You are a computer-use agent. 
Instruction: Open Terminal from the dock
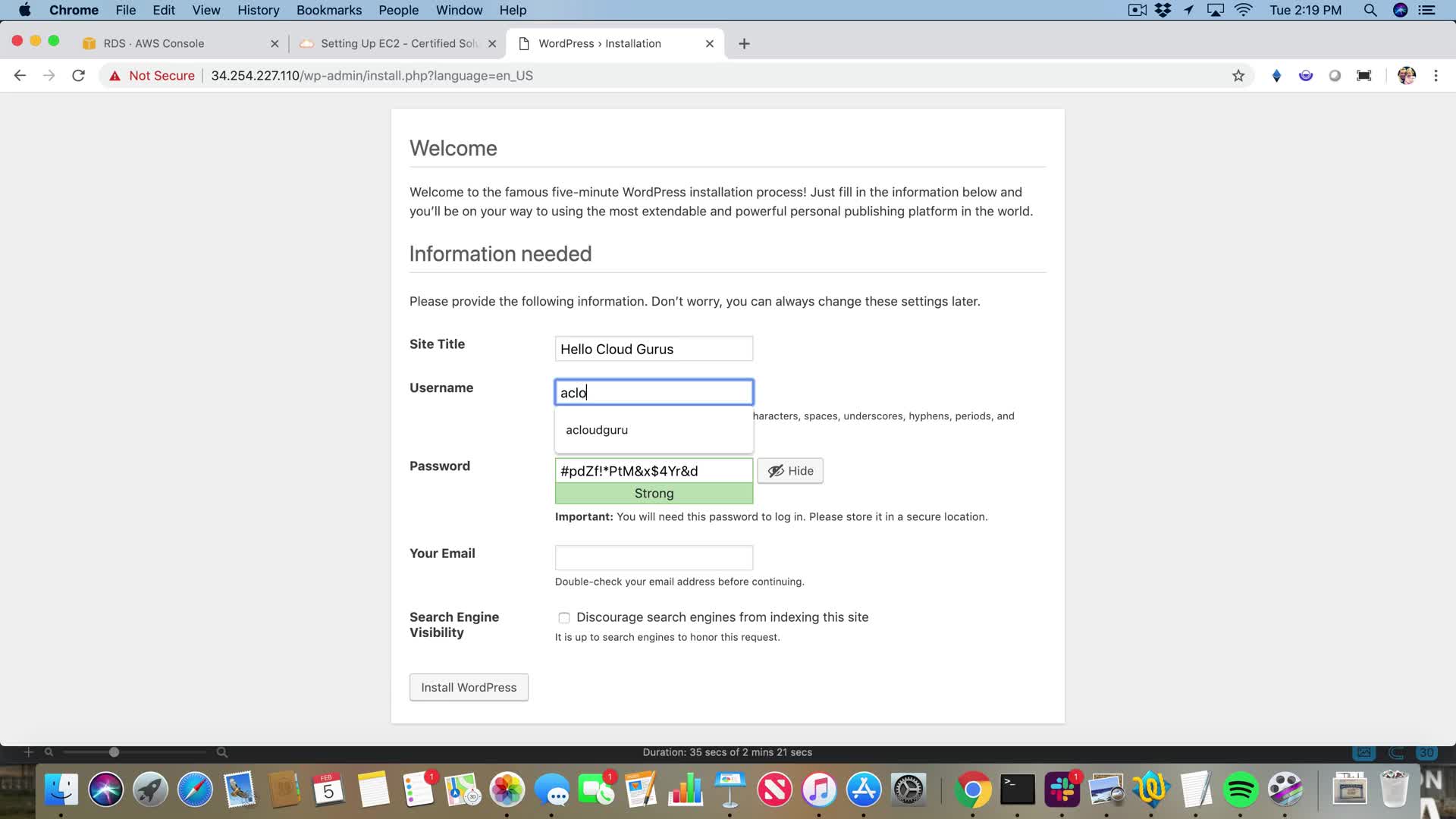click(x=1017, y=790)
